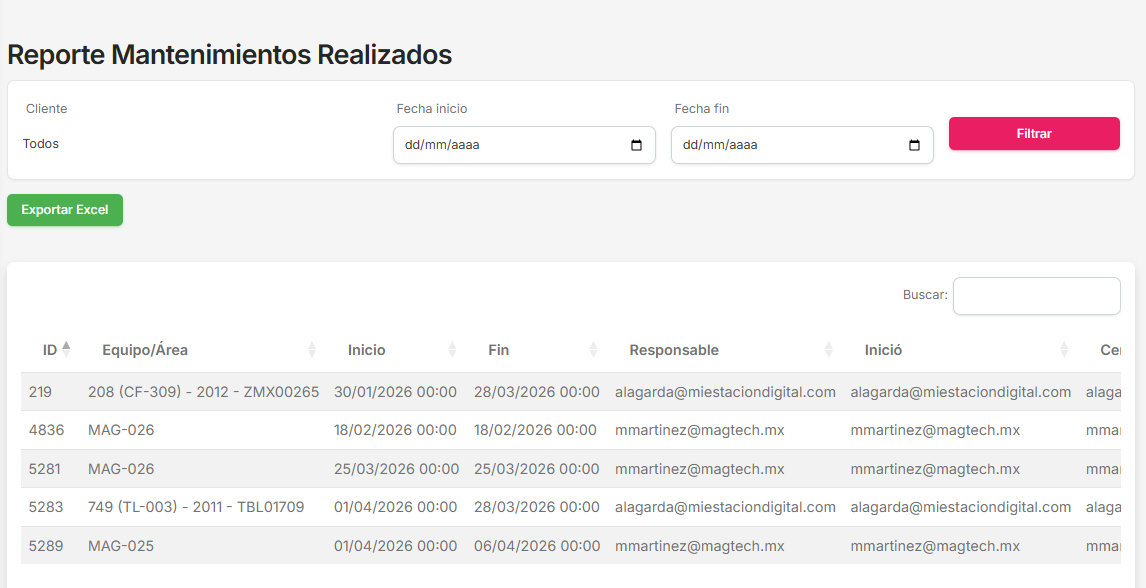Click the Responsable column header text
The image size is (1146, 588).
coord(674,350)
